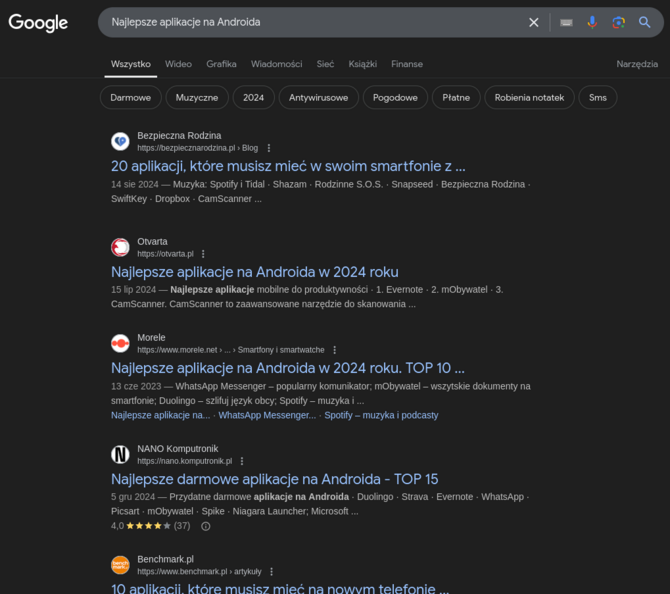Select the Wszystko tab
The height and width of the screenshot is (594, 670).
click(131, 64)
